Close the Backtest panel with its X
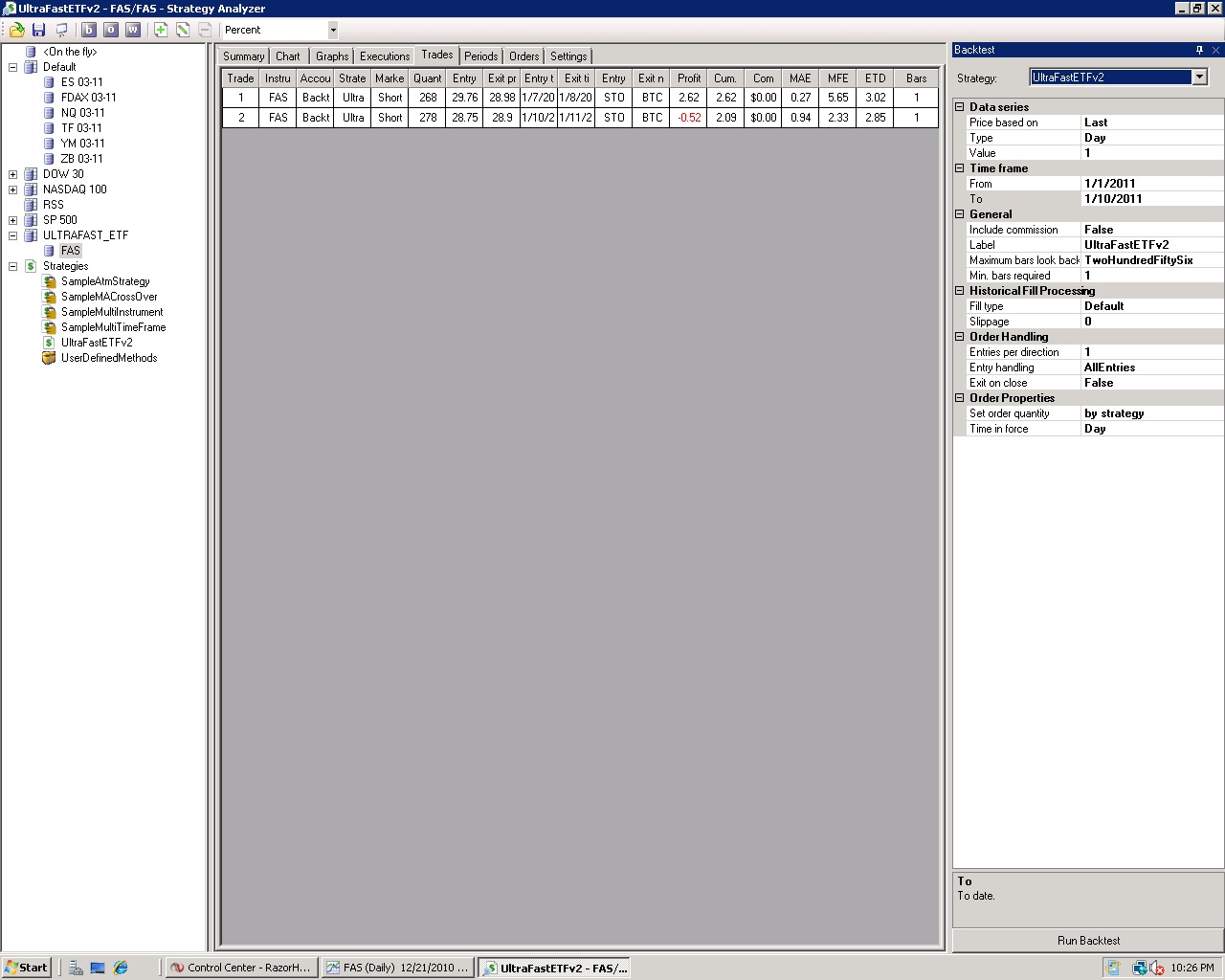Image resolution: width=1225 pixels, height=980 pixels. tap(1215, 50)
